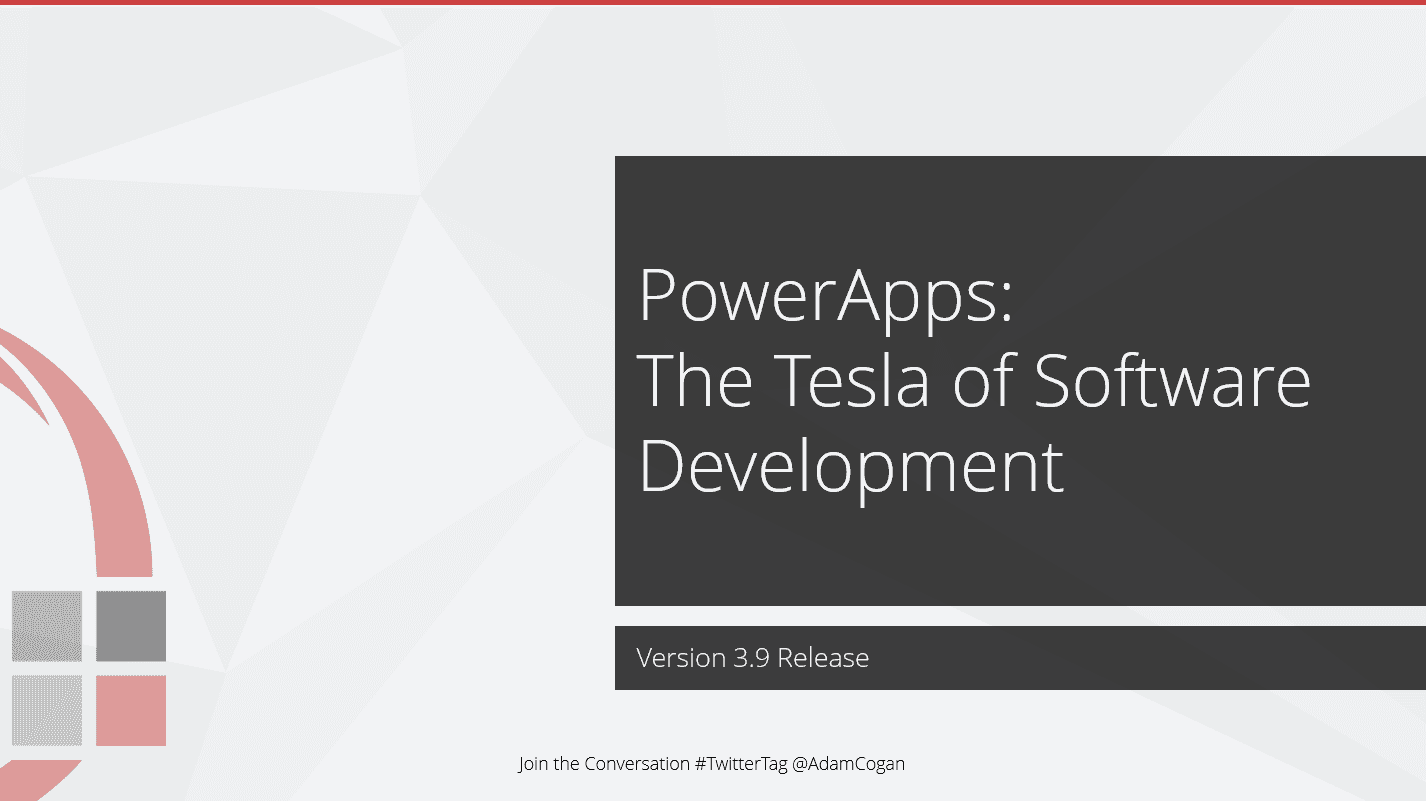Click empty right side of subtitle bar

pos(1200,658)
